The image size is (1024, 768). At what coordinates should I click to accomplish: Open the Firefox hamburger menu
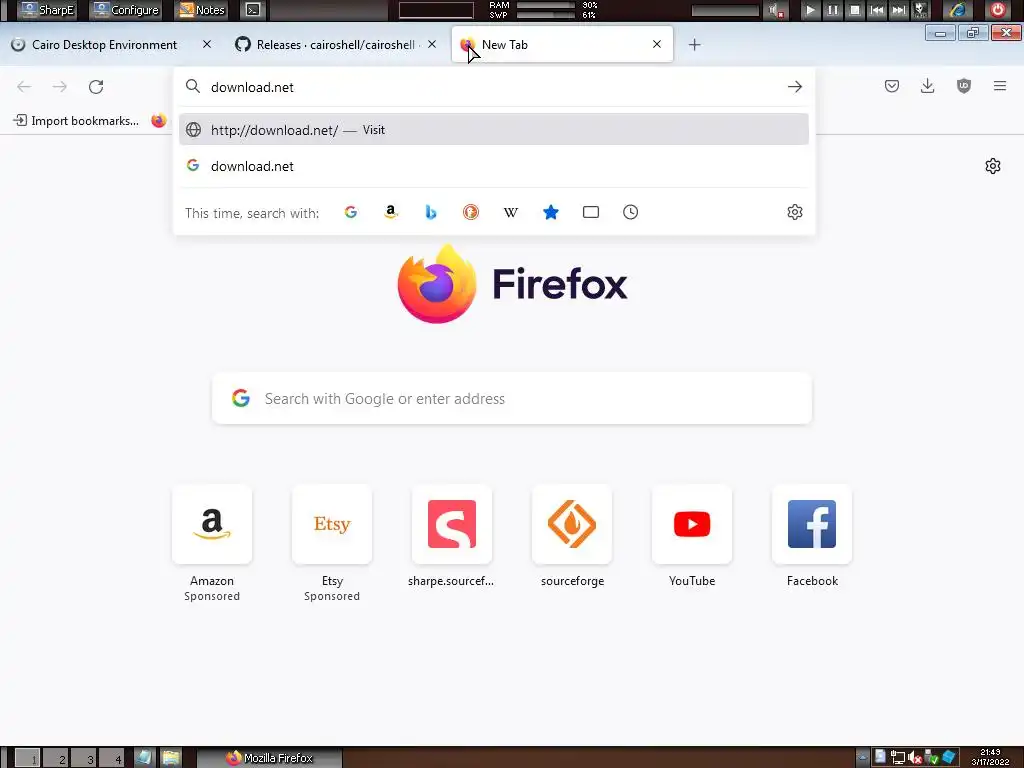point(999,86)
